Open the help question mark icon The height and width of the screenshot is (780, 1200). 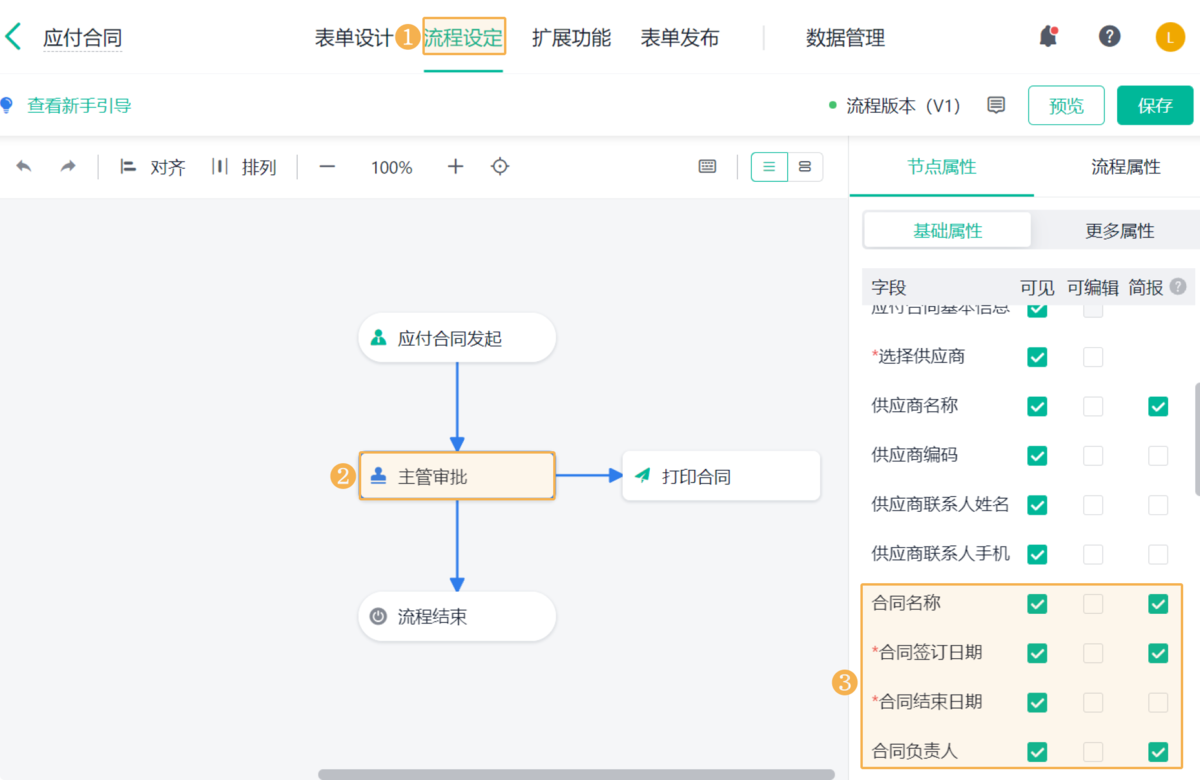click(x=1109, y=37)
